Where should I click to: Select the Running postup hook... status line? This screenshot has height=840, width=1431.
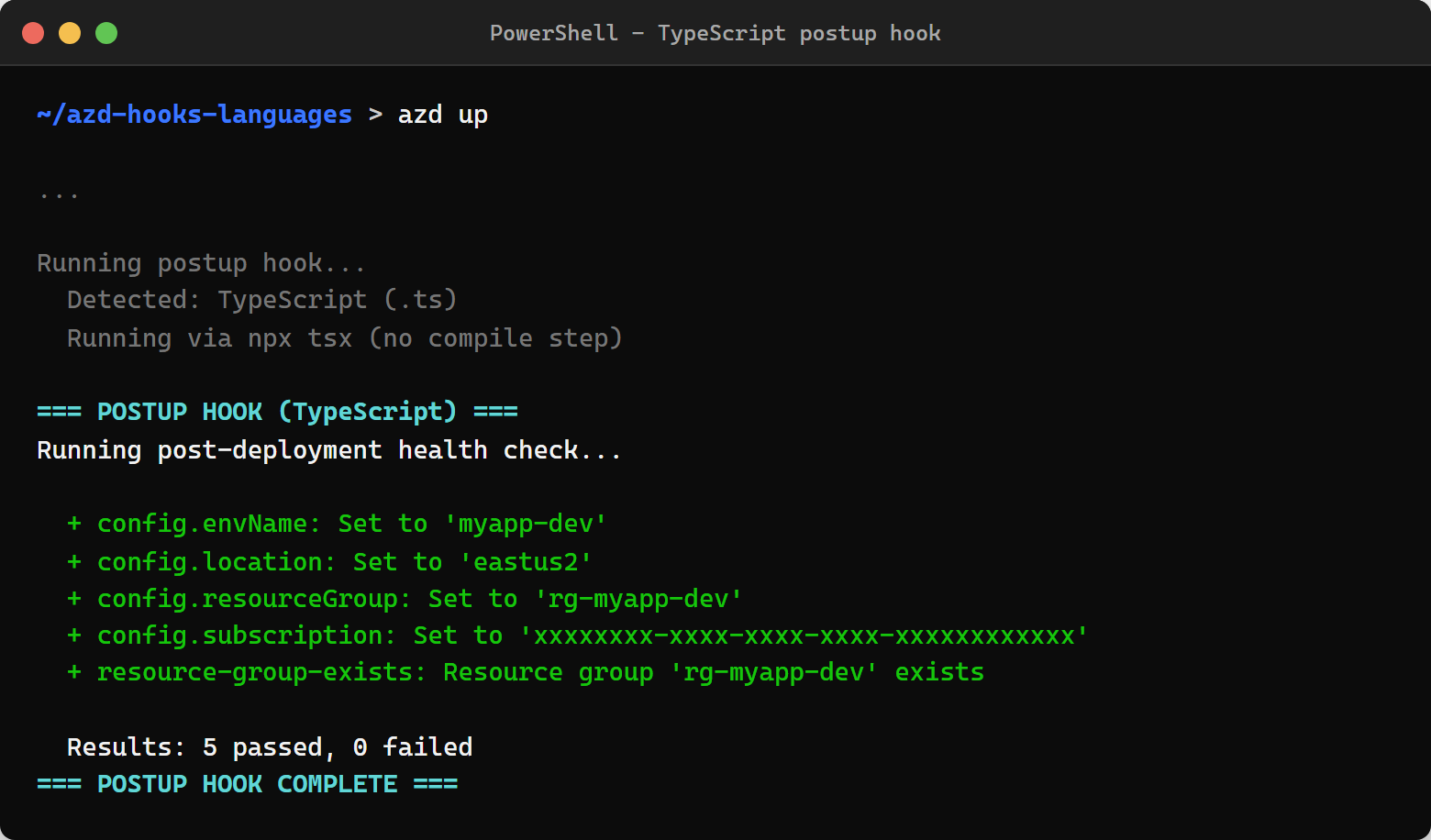coord(200,262)
